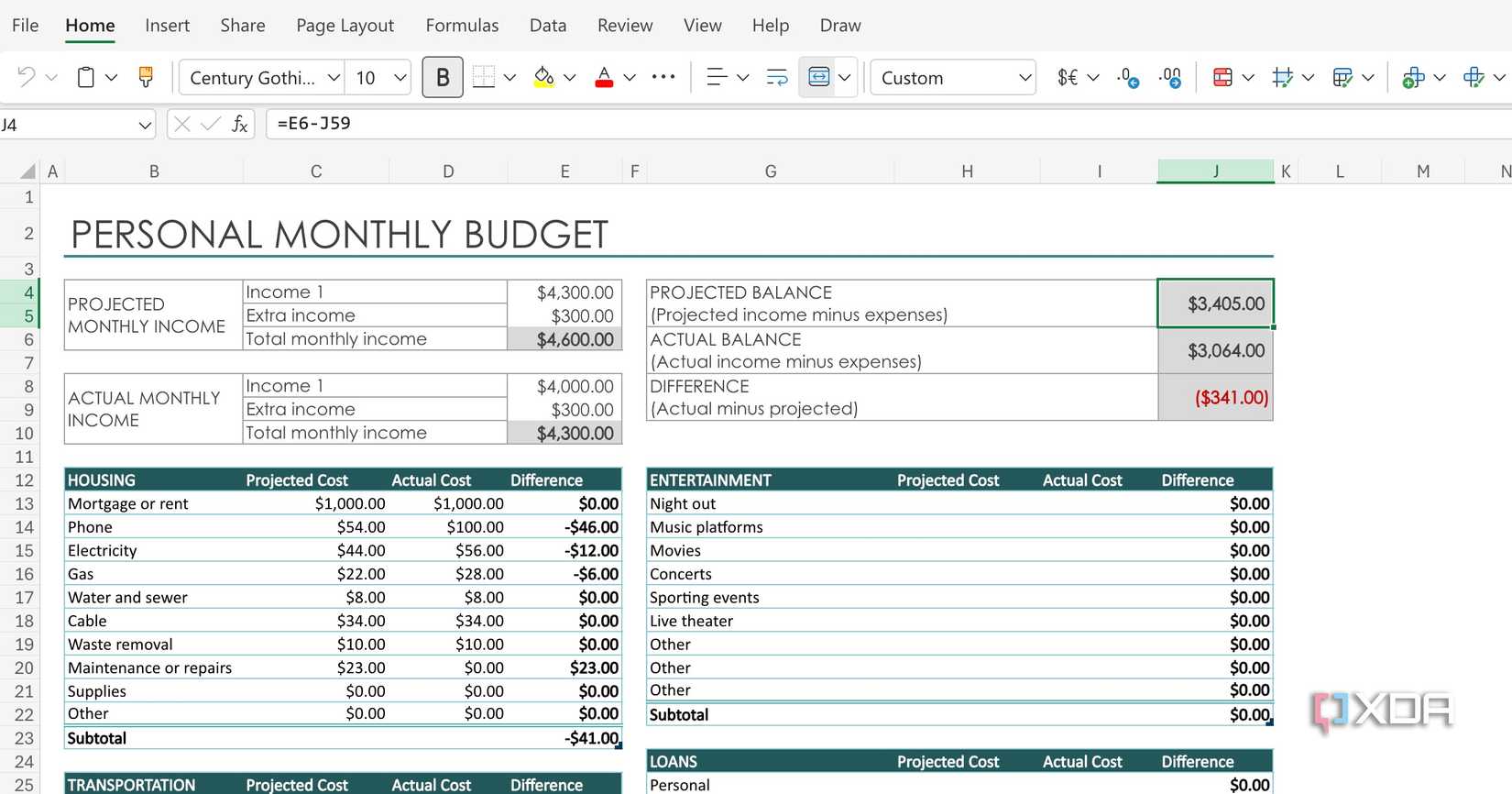Click the Insert Function fx icon
The width and height of the screenshot is (1512, 794).
pos(239,125)
